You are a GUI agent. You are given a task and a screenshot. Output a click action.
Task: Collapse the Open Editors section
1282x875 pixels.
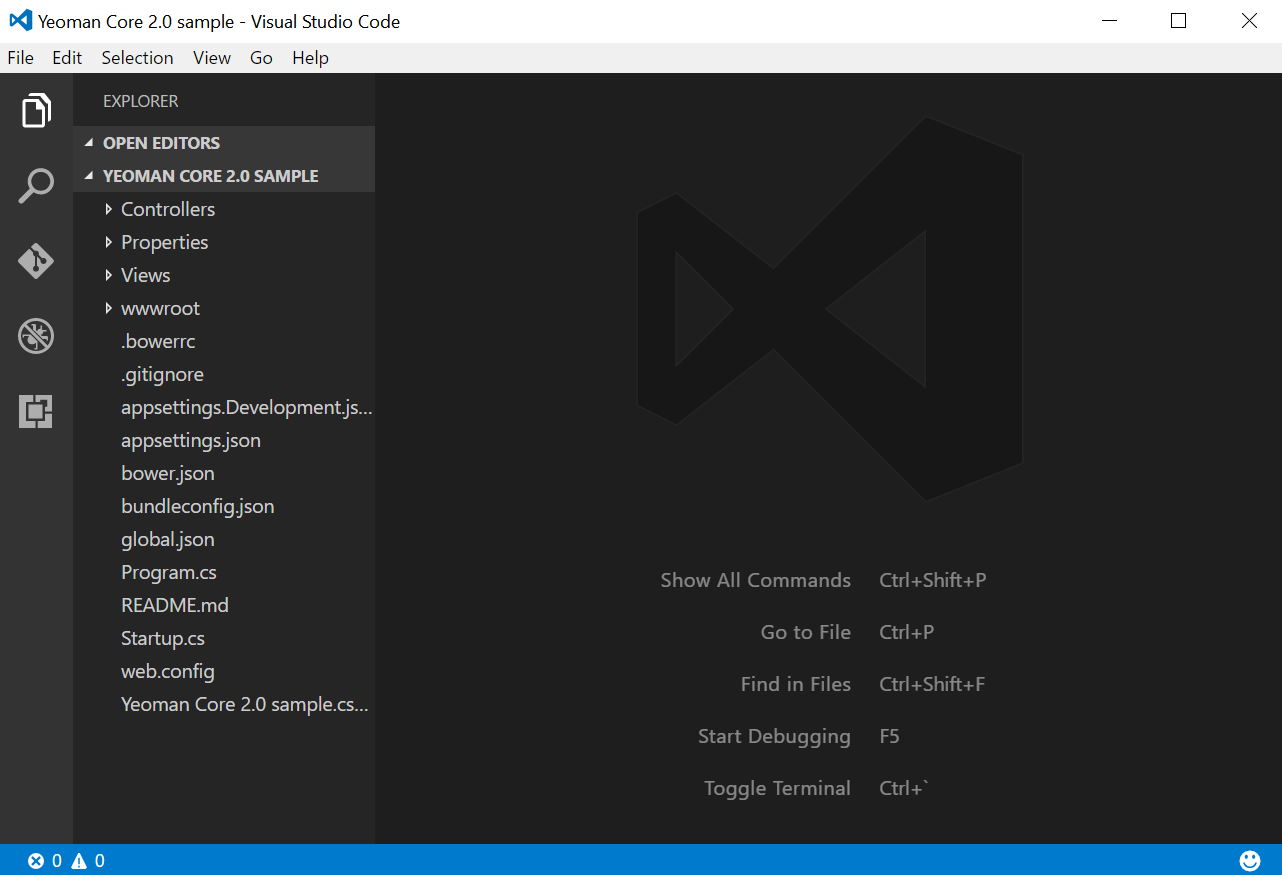click(224, 143)
